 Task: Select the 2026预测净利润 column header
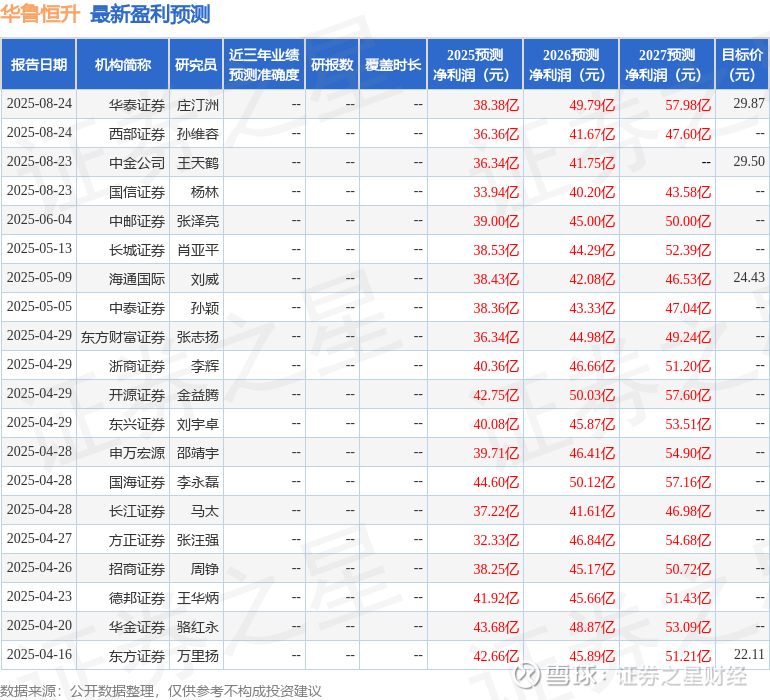571,64
